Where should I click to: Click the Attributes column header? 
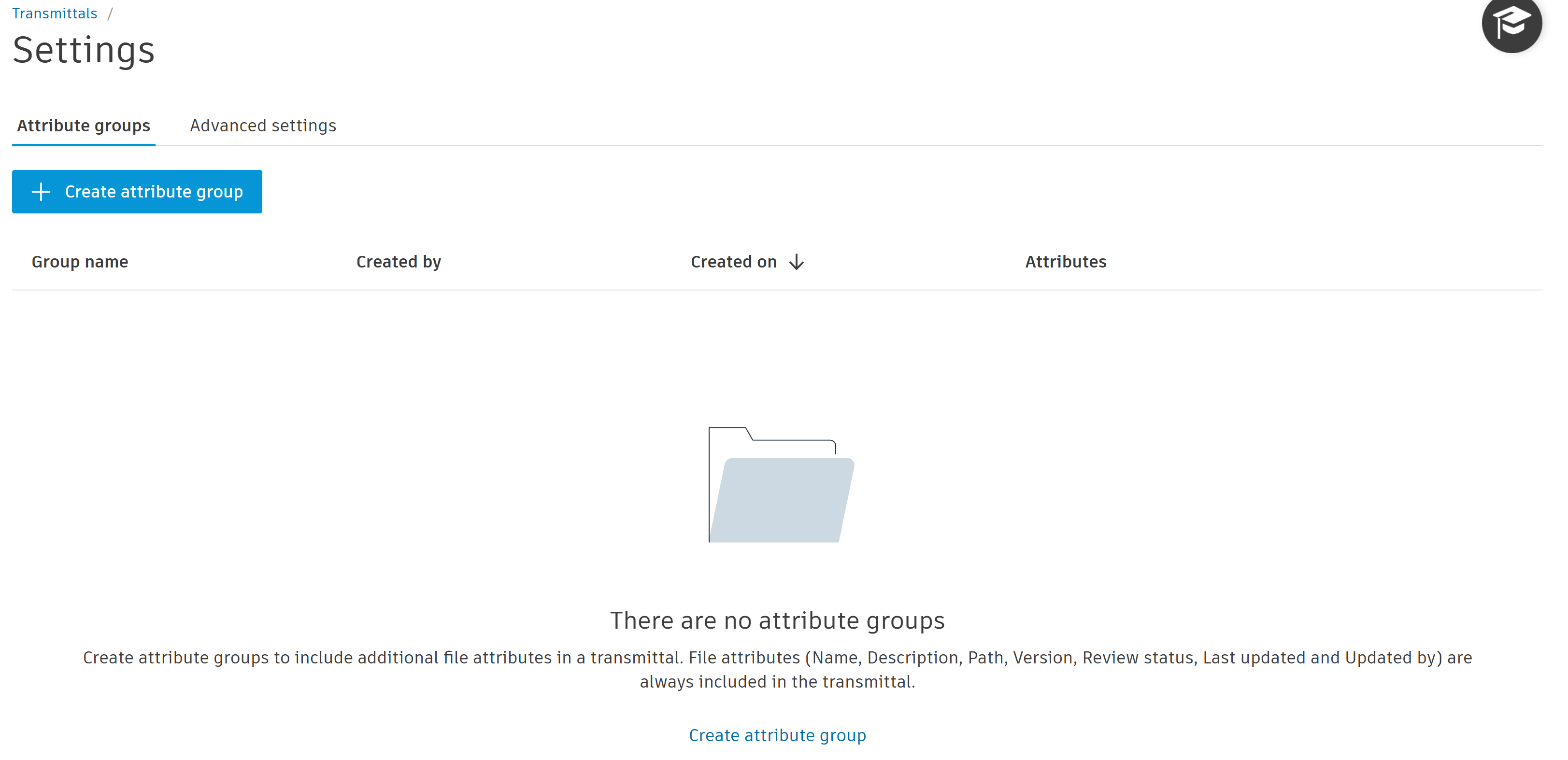point(1065,262)
